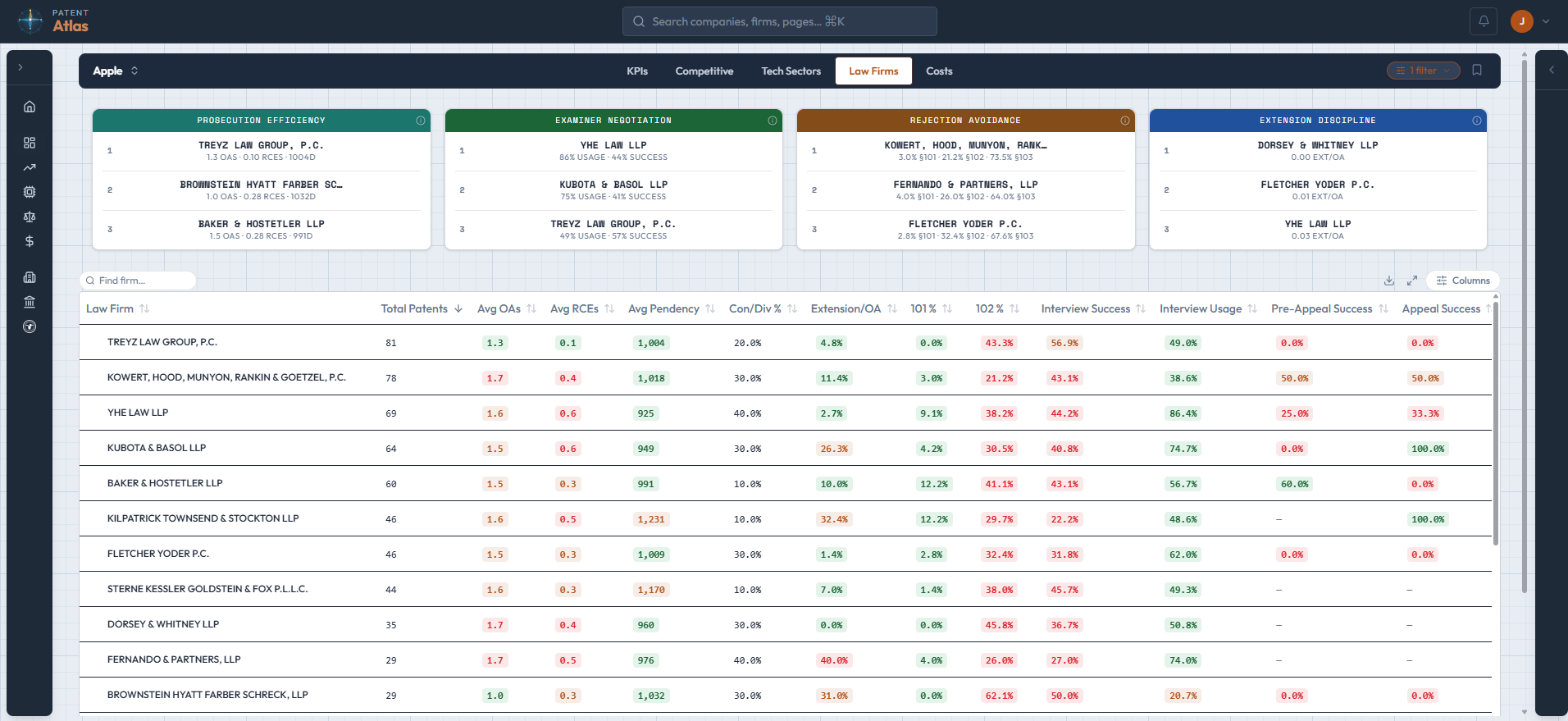Screen dimensions: 1568x721
Task: Open the 1 filter dropdown
Action: tap(1424, 71)
